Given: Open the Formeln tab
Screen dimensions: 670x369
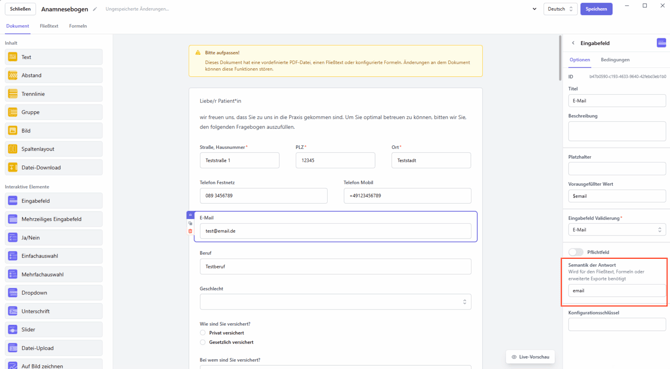Looking at the screenshot, I should tap(78, 26).
